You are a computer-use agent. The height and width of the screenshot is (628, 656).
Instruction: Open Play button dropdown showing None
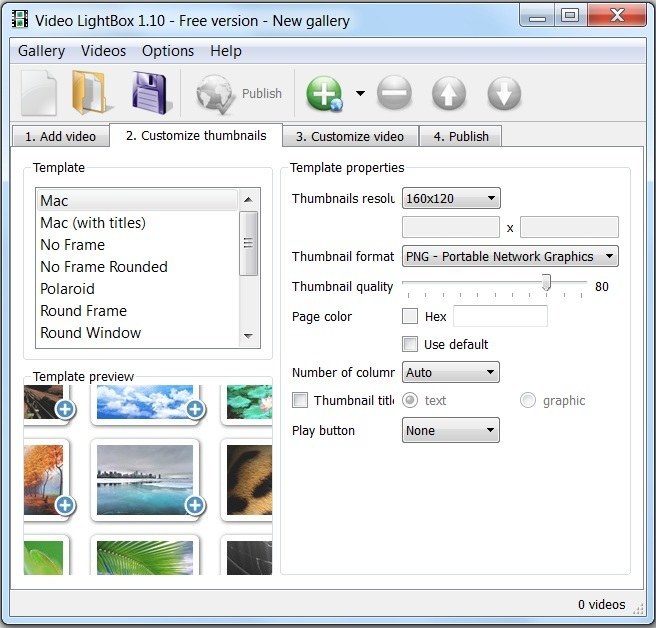click(x=451, y=430)
